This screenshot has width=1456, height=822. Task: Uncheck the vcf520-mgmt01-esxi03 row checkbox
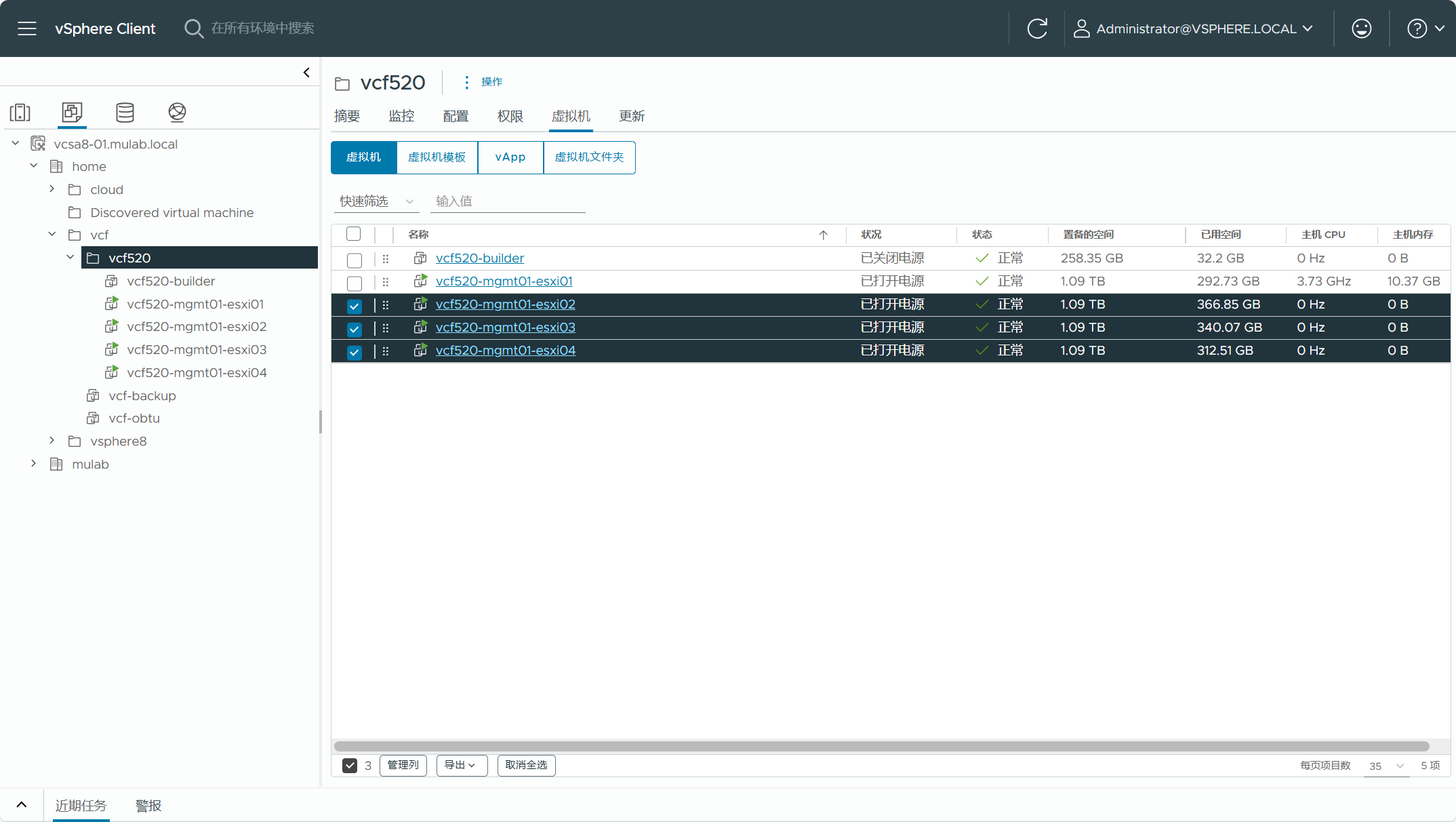click(354, 329)
